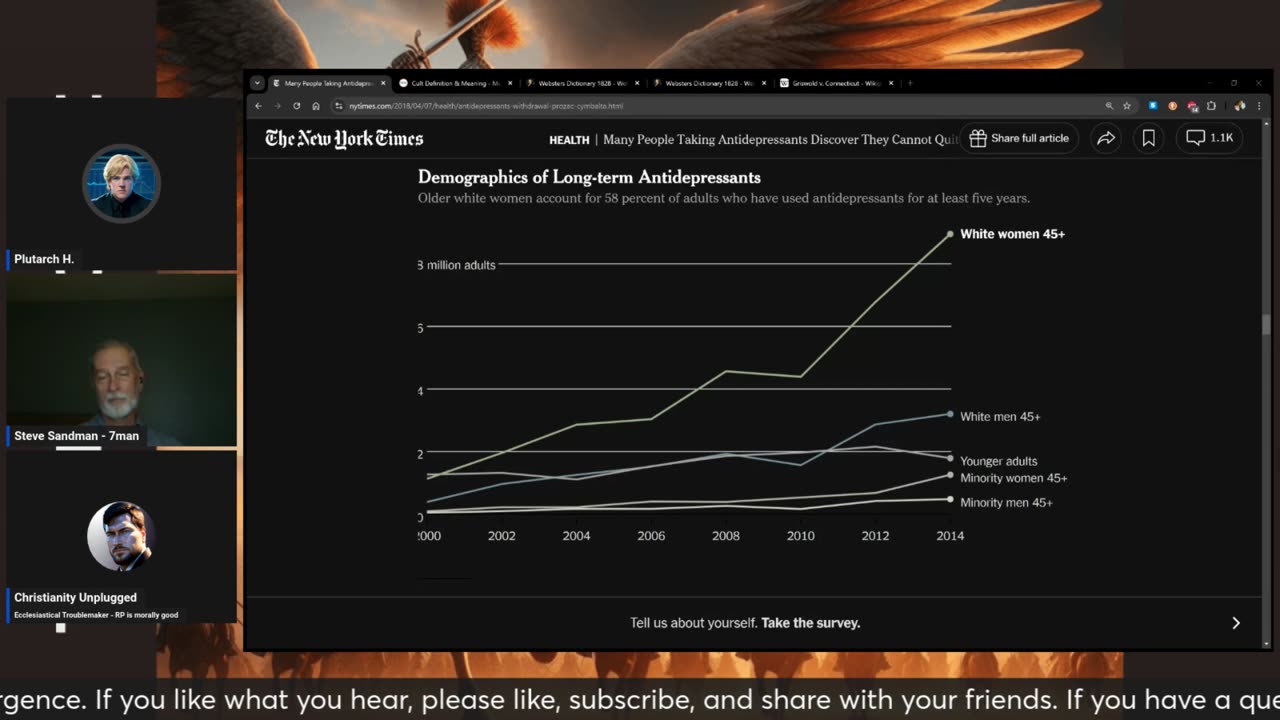
Task: Open the red extension with badge count
Action: click(x=1192, y=106)
